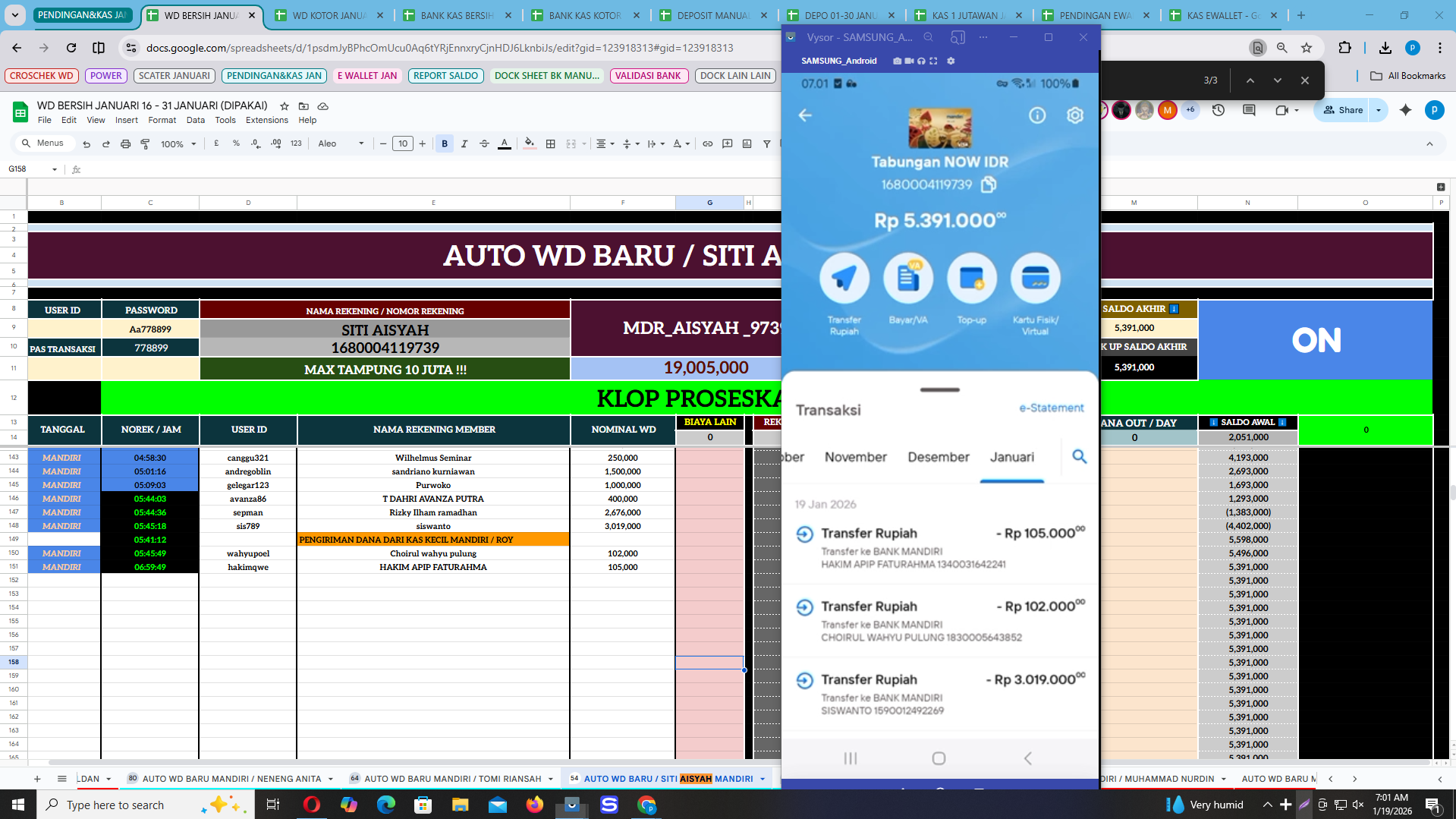Viewport: 1456px width, 819px height.
Task: Open vertical align dropdown
Action: pos(631,143)
